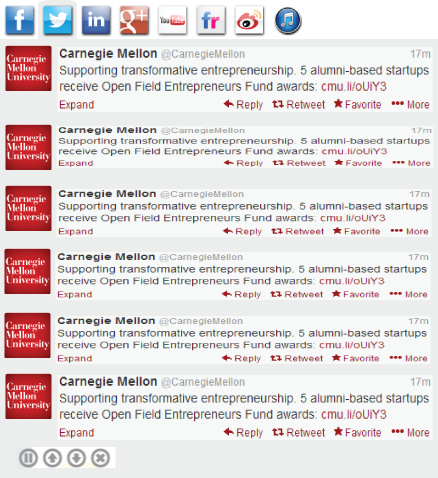Reply to the first tweet

[x=243, y=105]
